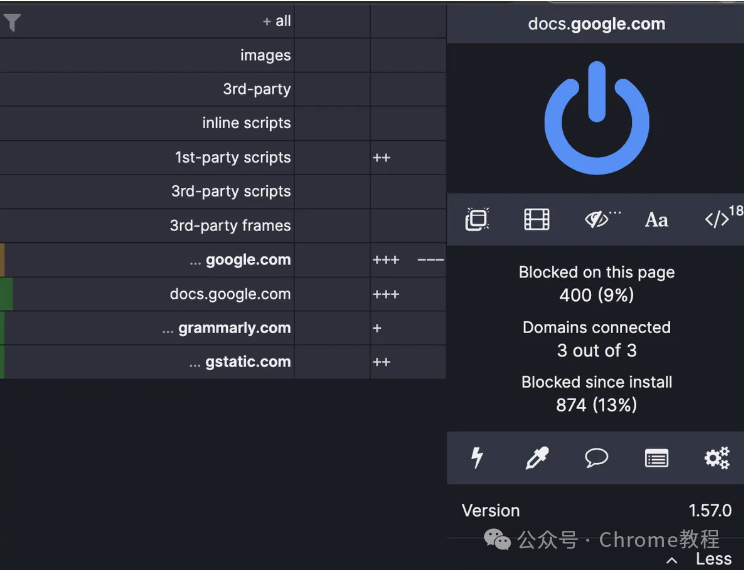The height and width of the screenshot is (570, 744).
Task: Click the google.com domain row
Action: click(147, 260)
